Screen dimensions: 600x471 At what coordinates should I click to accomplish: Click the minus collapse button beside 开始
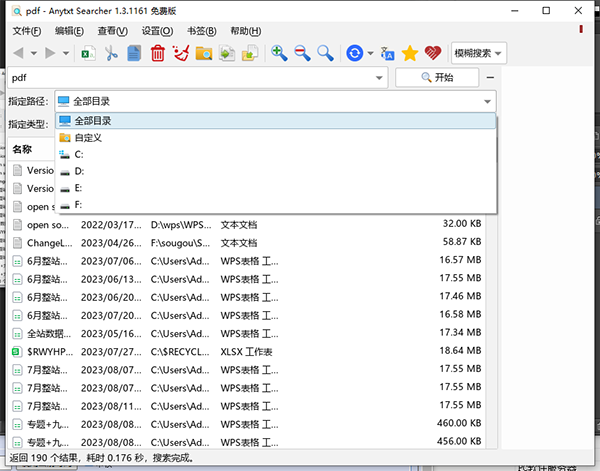[x=489, y=78]
